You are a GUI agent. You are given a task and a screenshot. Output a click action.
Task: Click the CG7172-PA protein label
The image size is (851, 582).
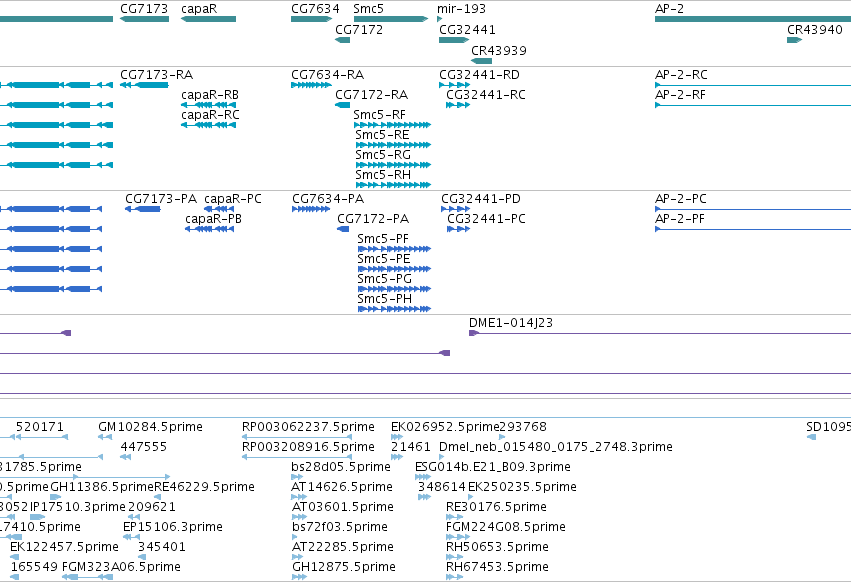(373, 219)
